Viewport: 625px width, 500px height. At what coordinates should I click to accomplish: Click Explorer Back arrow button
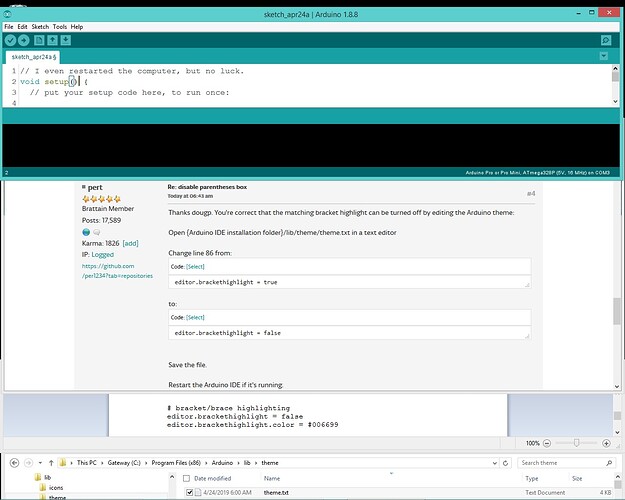(x=14, y=463)
